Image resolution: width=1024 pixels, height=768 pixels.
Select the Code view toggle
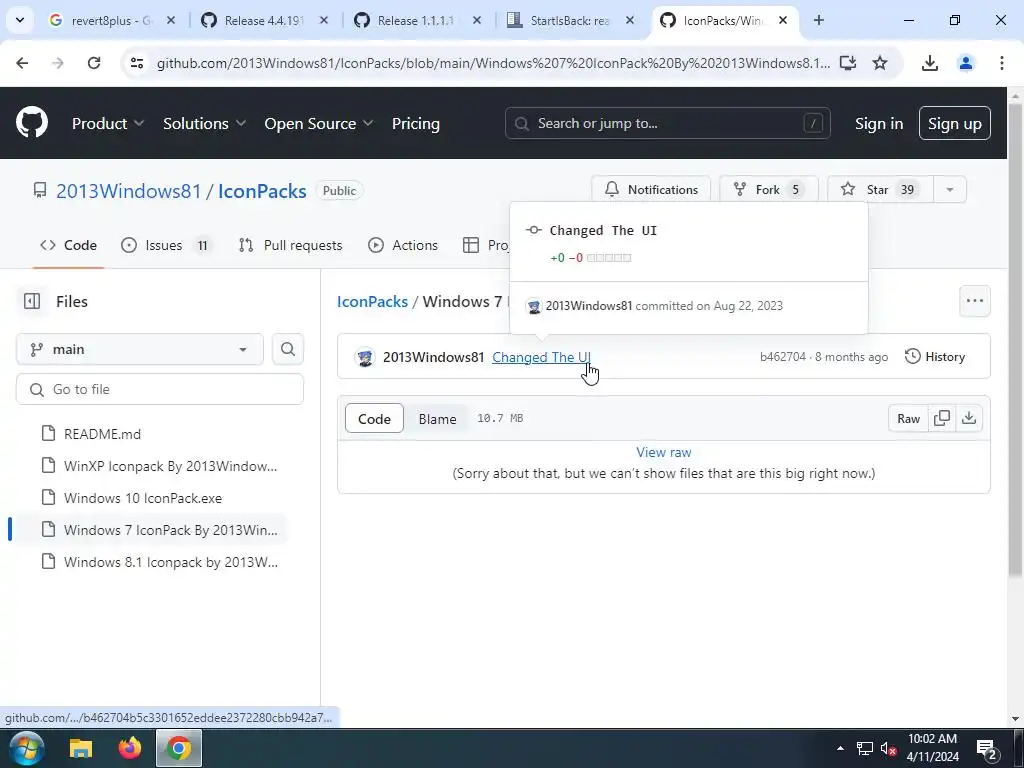pos(374,419)
